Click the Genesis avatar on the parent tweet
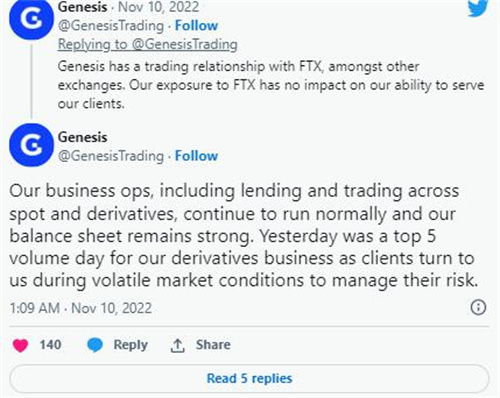This screenshot has width=500, height=398. 31,18
